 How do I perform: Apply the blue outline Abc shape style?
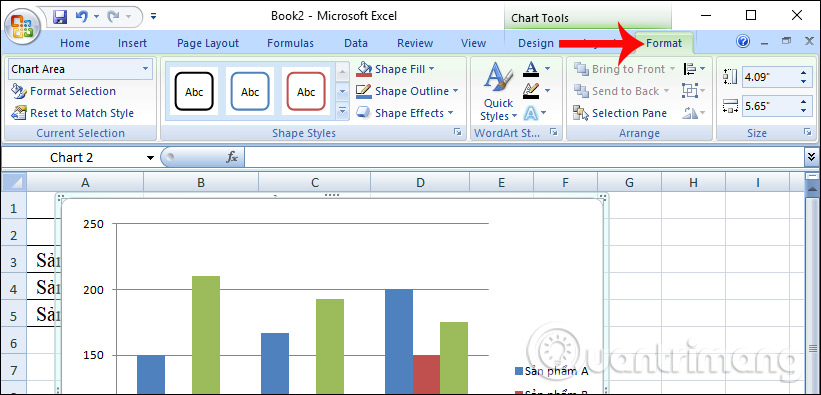click(x=250, y=92)
